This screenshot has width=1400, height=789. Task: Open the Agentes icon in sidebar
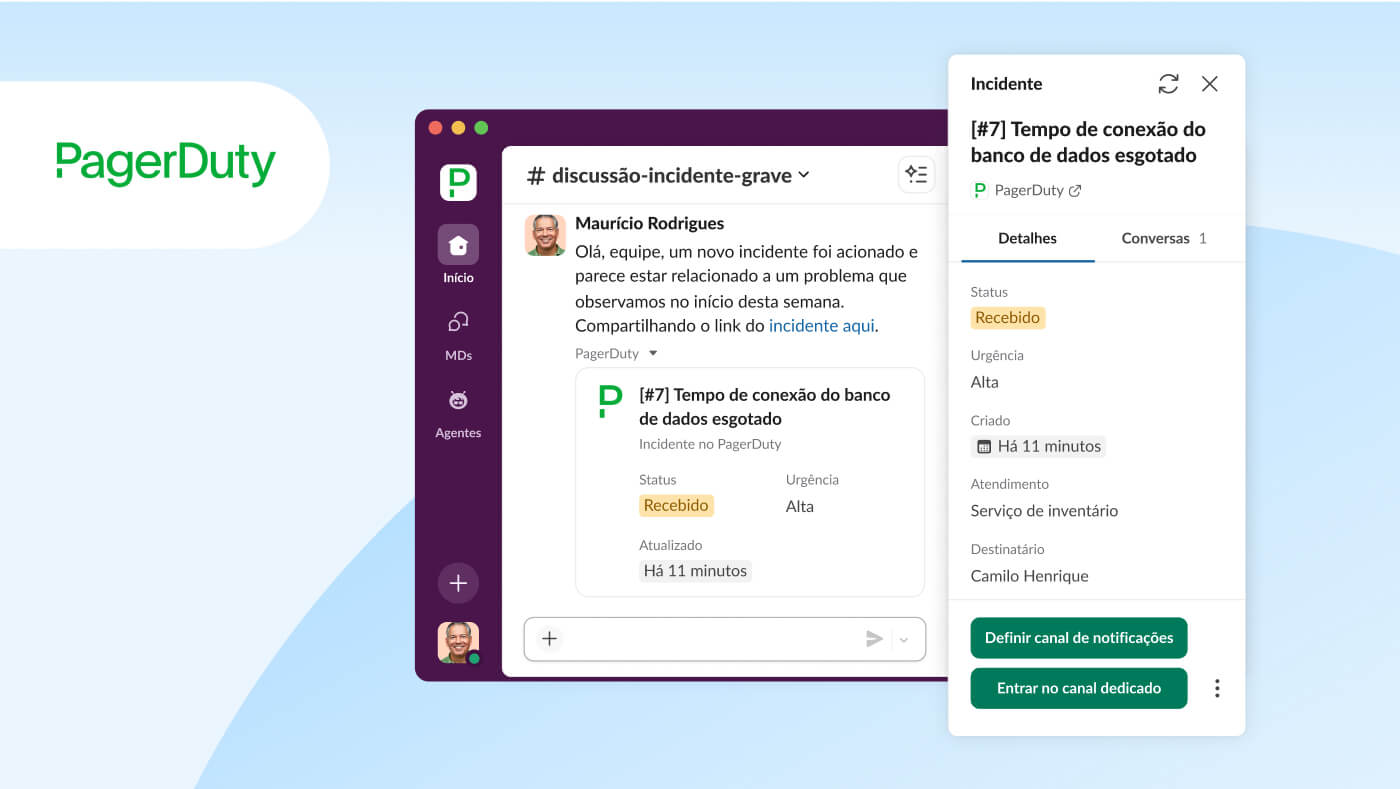[x=458, y=400]
